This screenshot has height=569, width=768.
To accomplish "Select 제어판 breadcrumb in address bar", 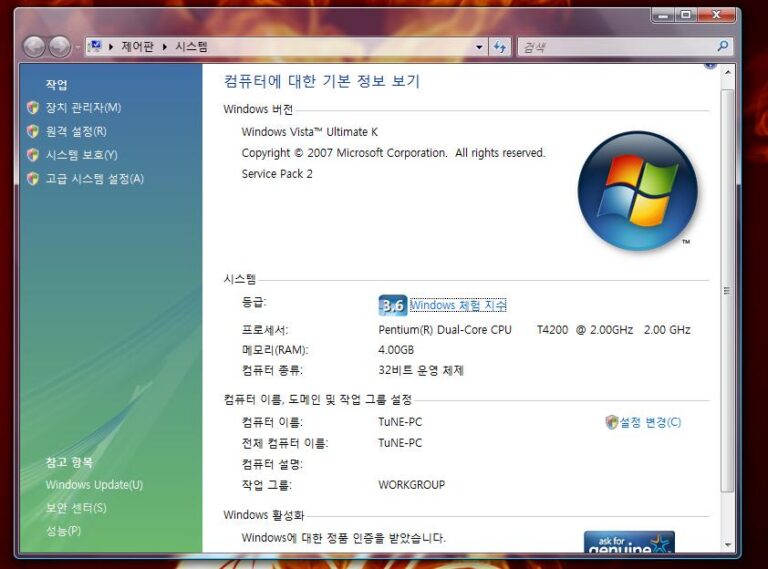I will click(x=137, y=47).
